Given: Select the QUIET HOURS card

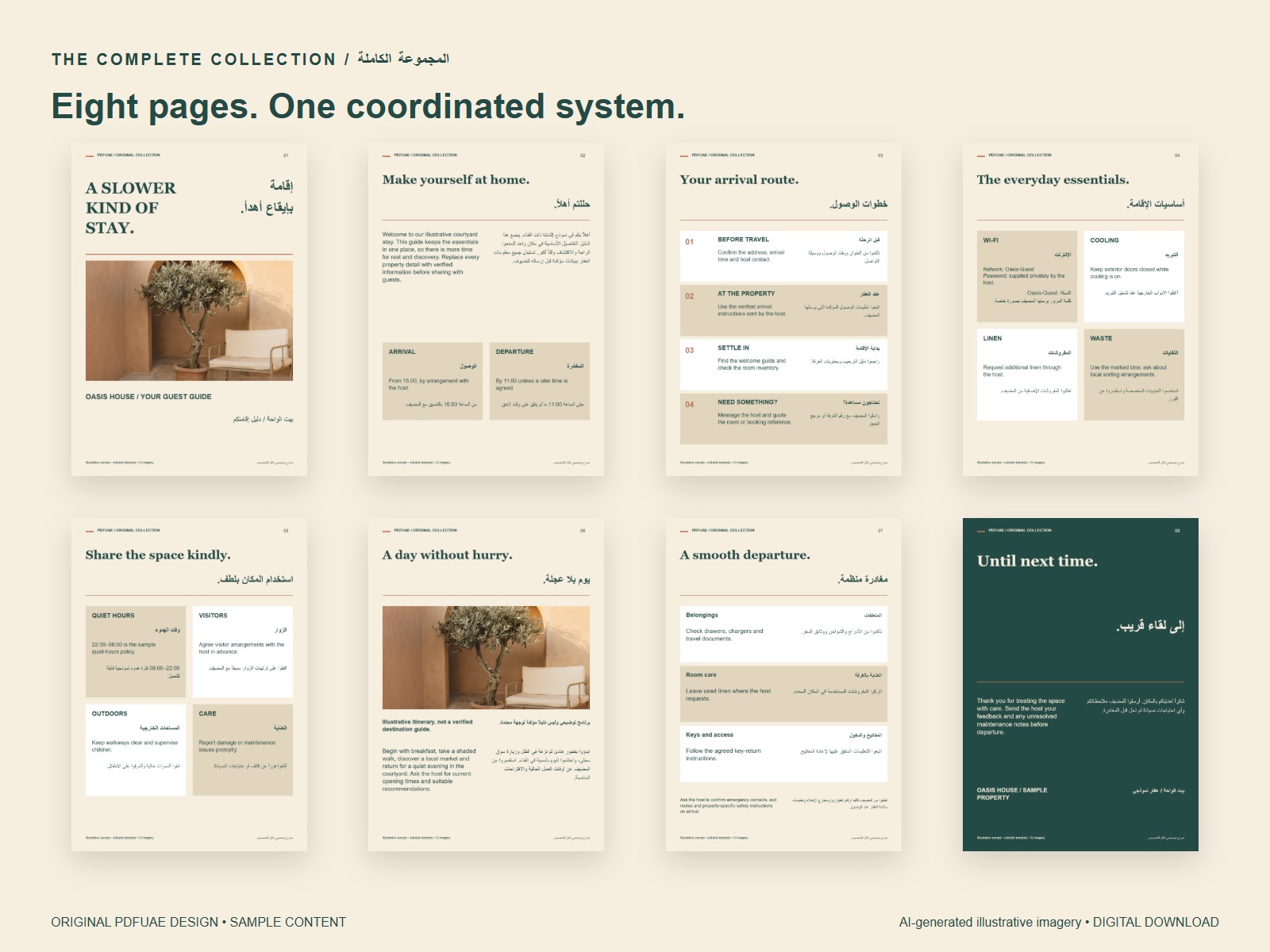Looking at the screenshot, I should (136, 651).
